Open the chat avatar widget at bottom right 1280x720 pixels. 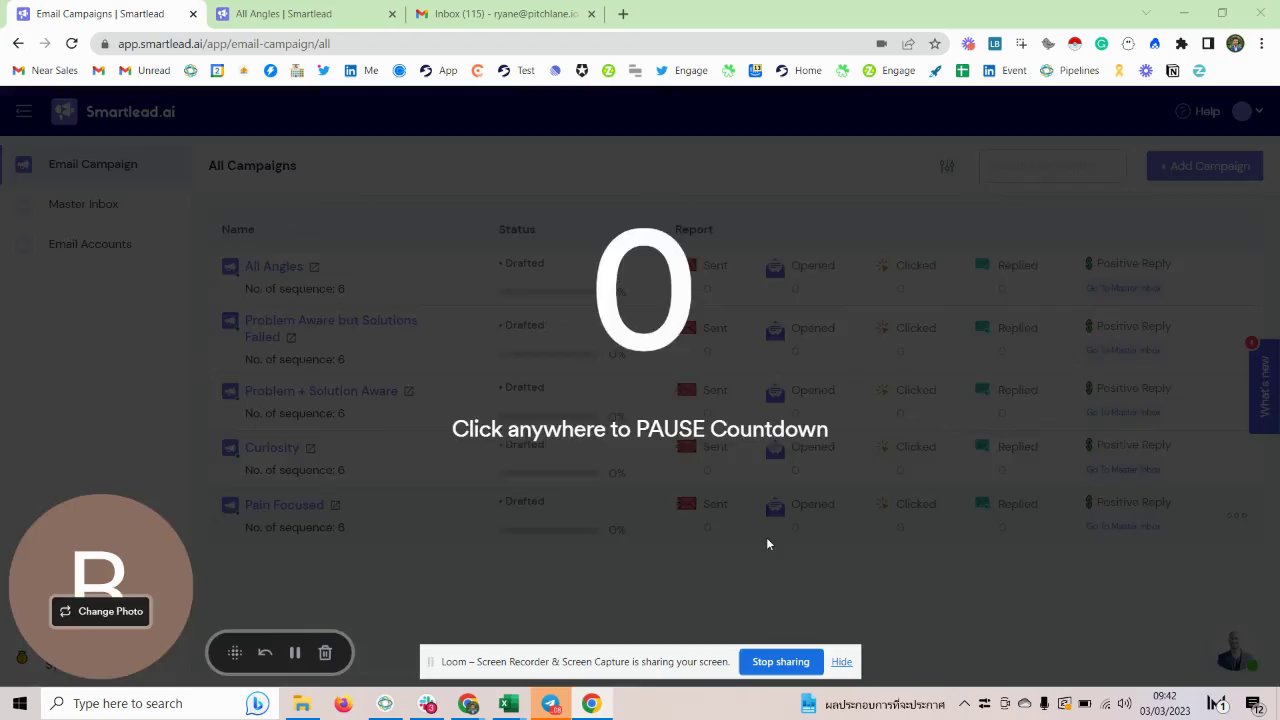[1237, 651]
